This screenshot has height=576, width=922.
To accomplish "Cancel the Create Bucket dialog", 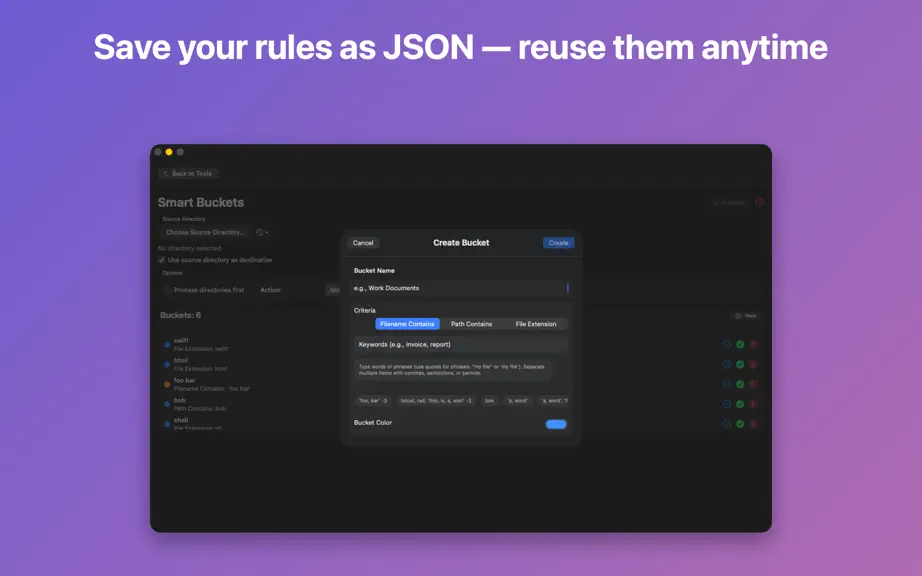I will coord(363,243).
